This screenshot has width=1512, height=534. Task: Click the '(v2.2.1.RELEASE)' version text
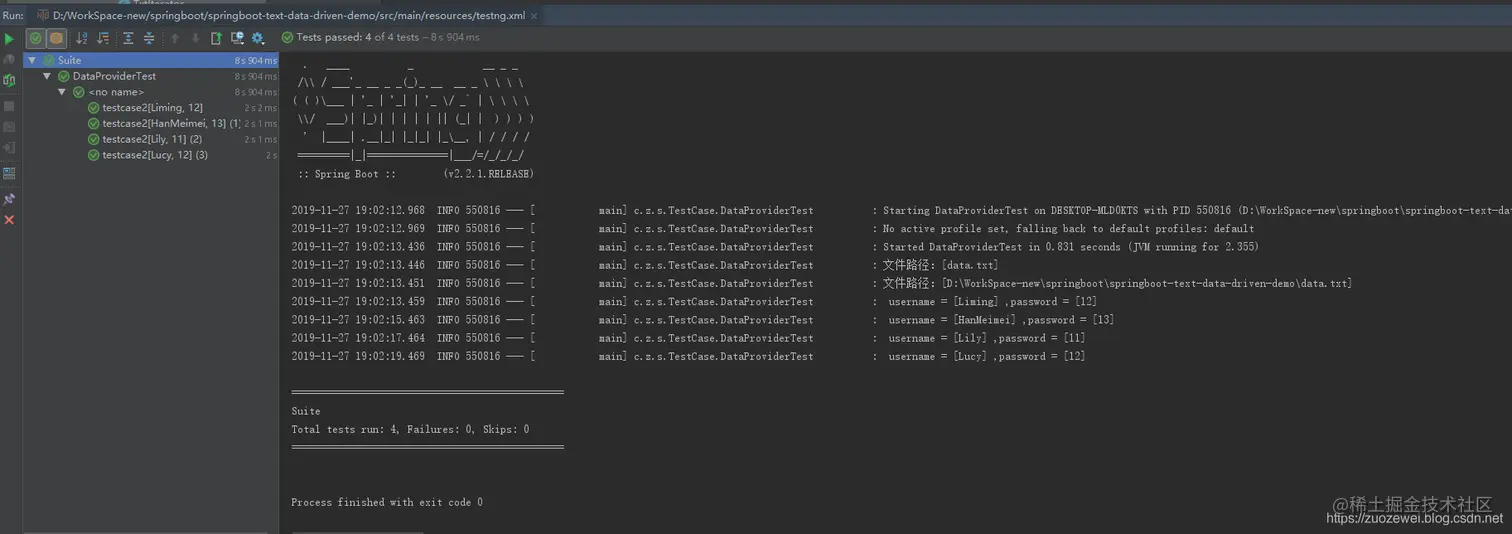(488, 174)
